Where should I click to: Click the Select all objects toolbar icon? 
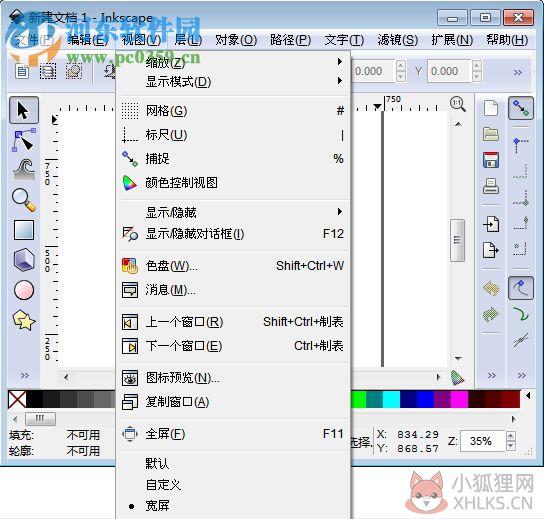(22, 71)
